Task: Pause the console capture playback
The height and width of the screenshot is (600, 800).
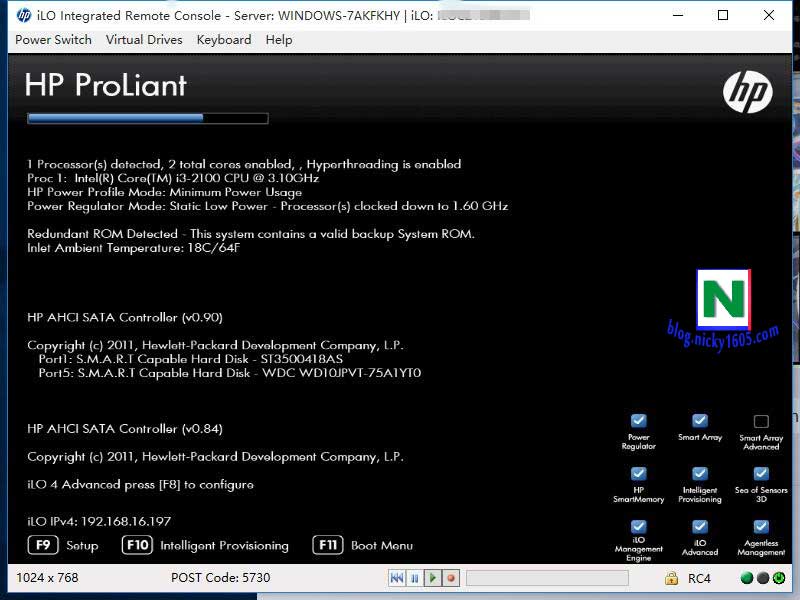Action: tap(414, 578)
